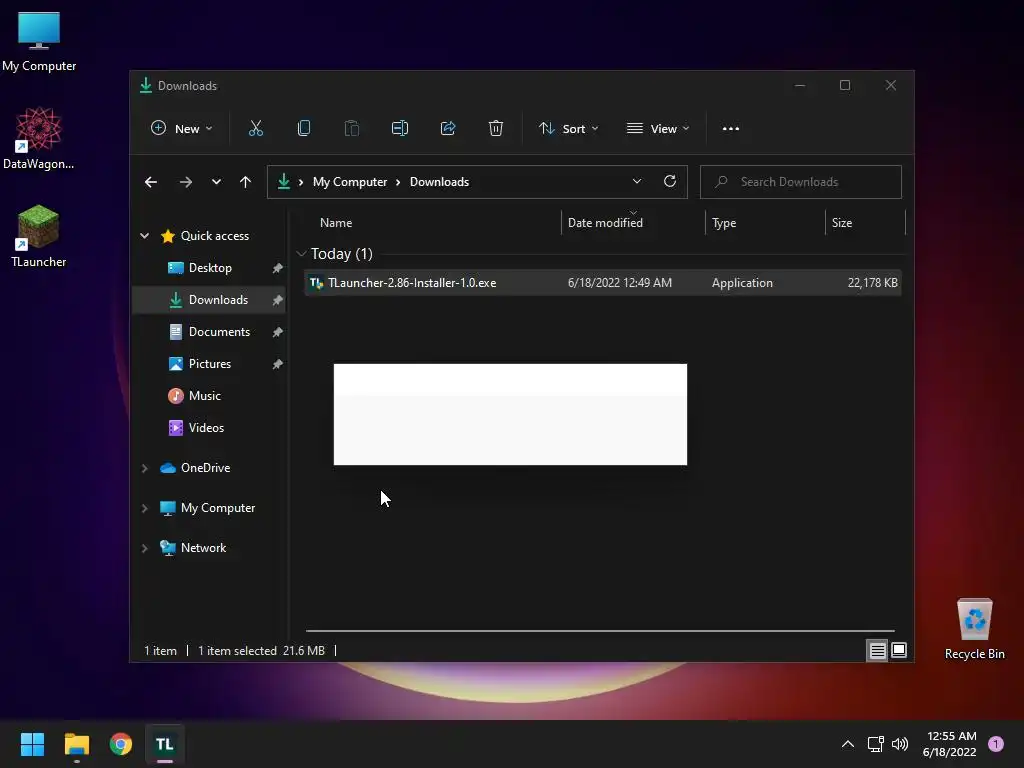Click TLauncher installer taskbar icon

click(x=165, y=744)
